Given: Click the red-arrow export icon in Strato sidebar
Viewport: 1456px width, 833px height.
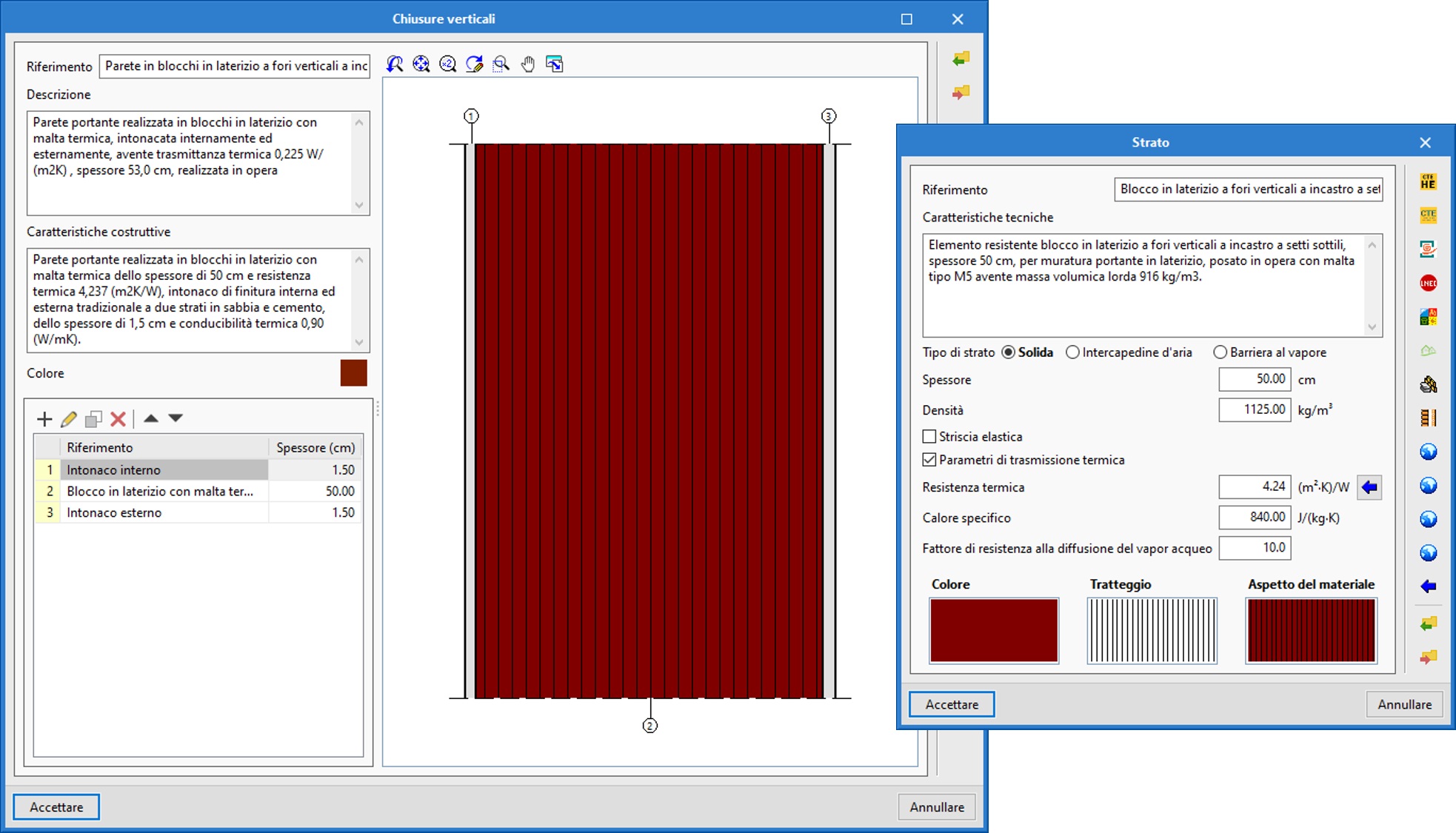Looking at the screenshot, I should point(1429,657).
